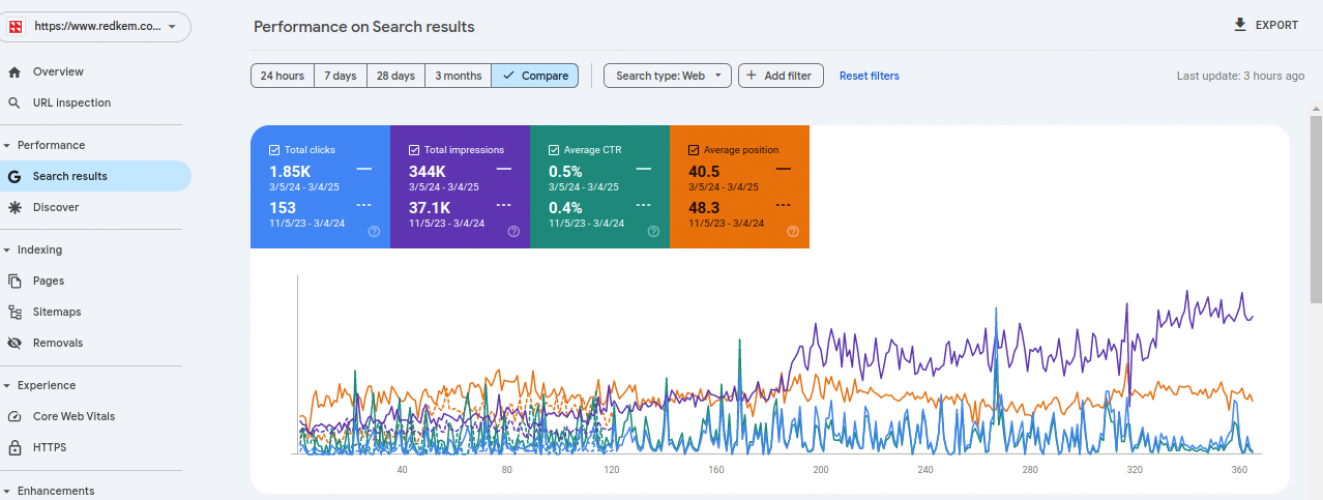Image resolution: width=1323 pixels, height=500 pixels.
Task: Select the 28 days date range
Action: 395,76
